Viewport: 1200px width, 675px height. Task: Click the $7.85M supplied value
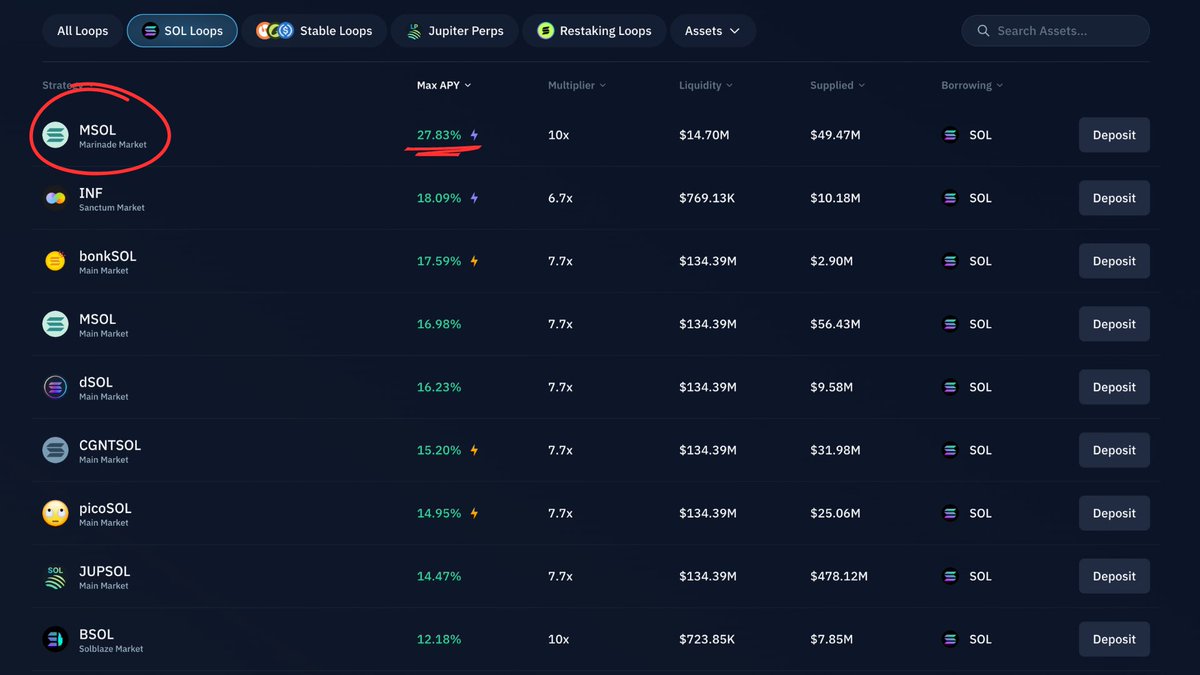(x=831, y=639)
